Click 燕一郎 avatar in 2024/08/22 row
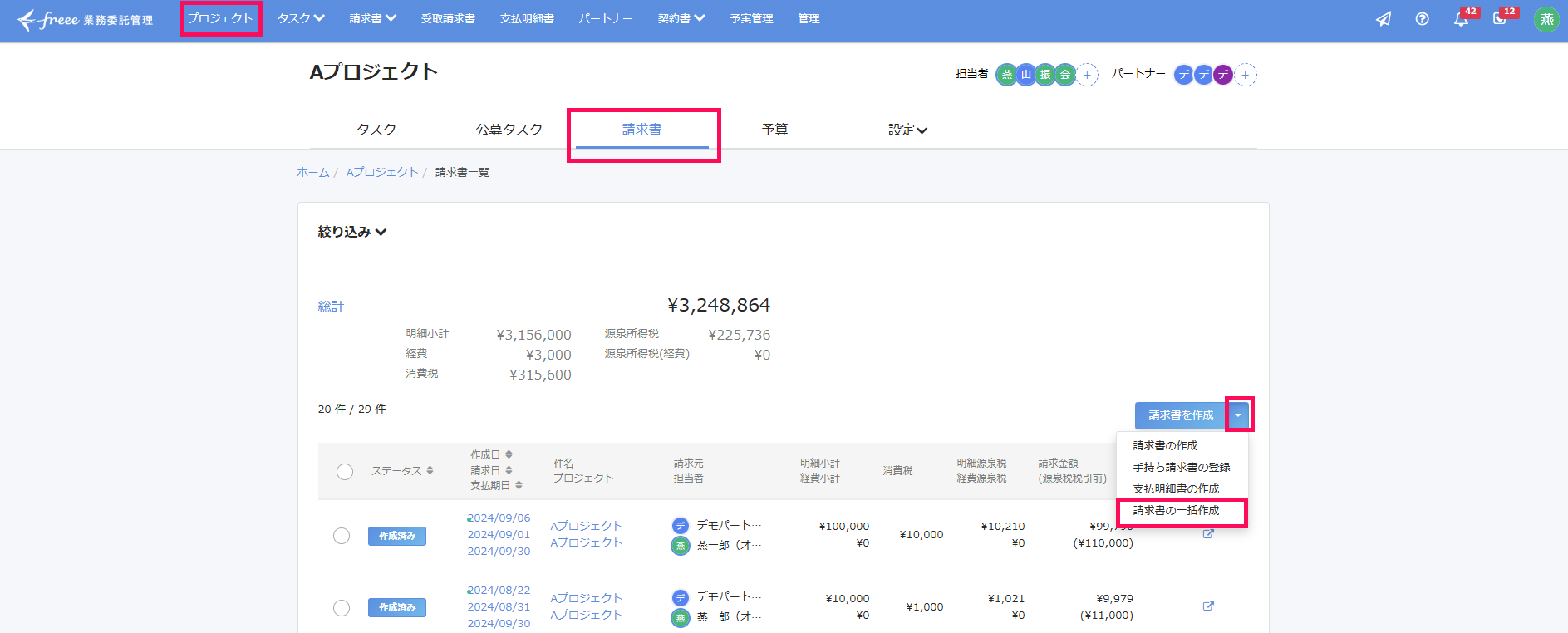Viewport: 1568px width, 633px height. coord(681,617)
